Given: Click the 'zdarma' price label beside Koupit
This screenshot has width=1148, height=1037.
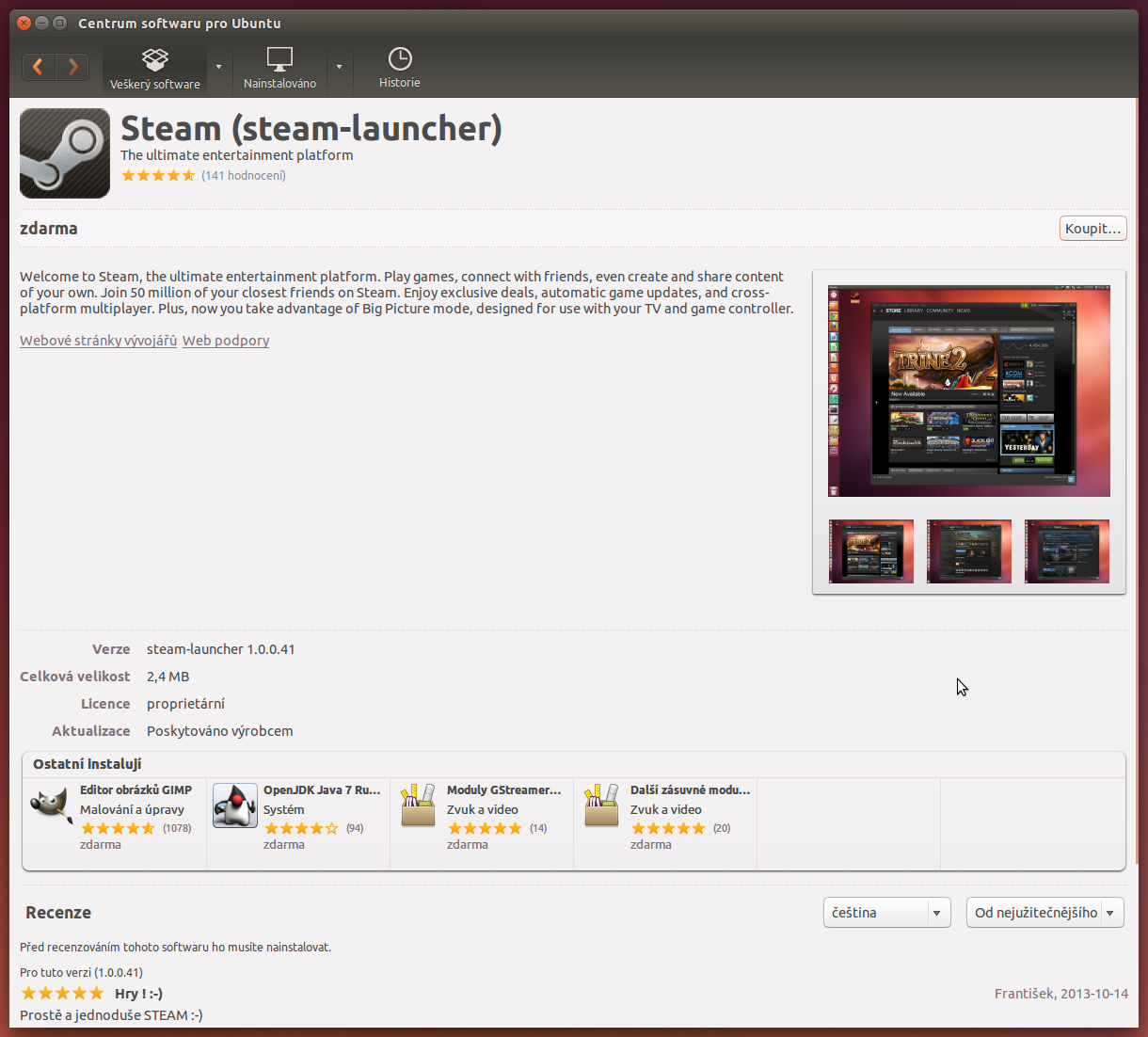Looking at the screenshot, I should pos(49,229).
